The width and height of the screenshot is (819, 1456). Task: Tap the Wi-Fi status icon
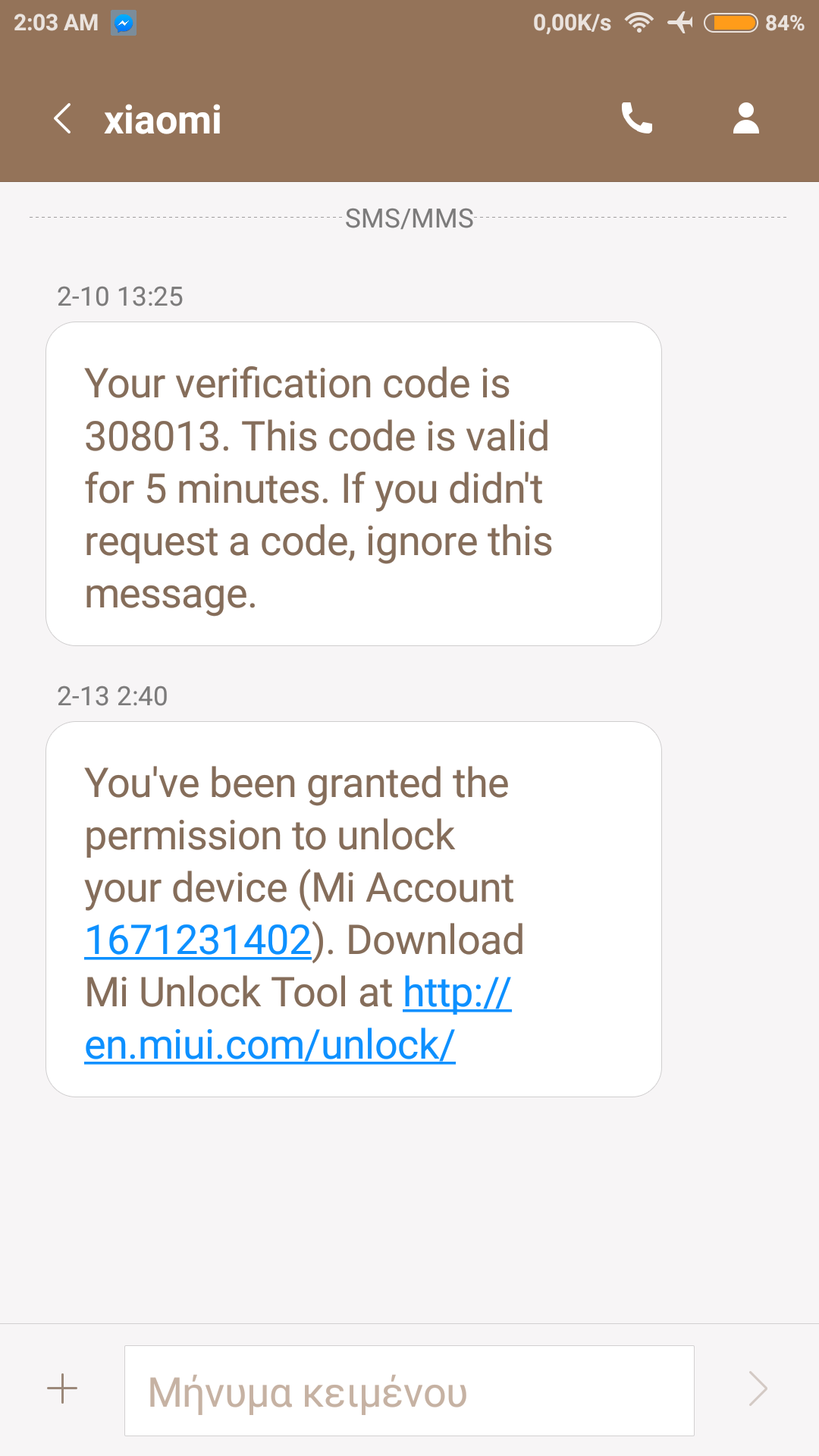639,23
